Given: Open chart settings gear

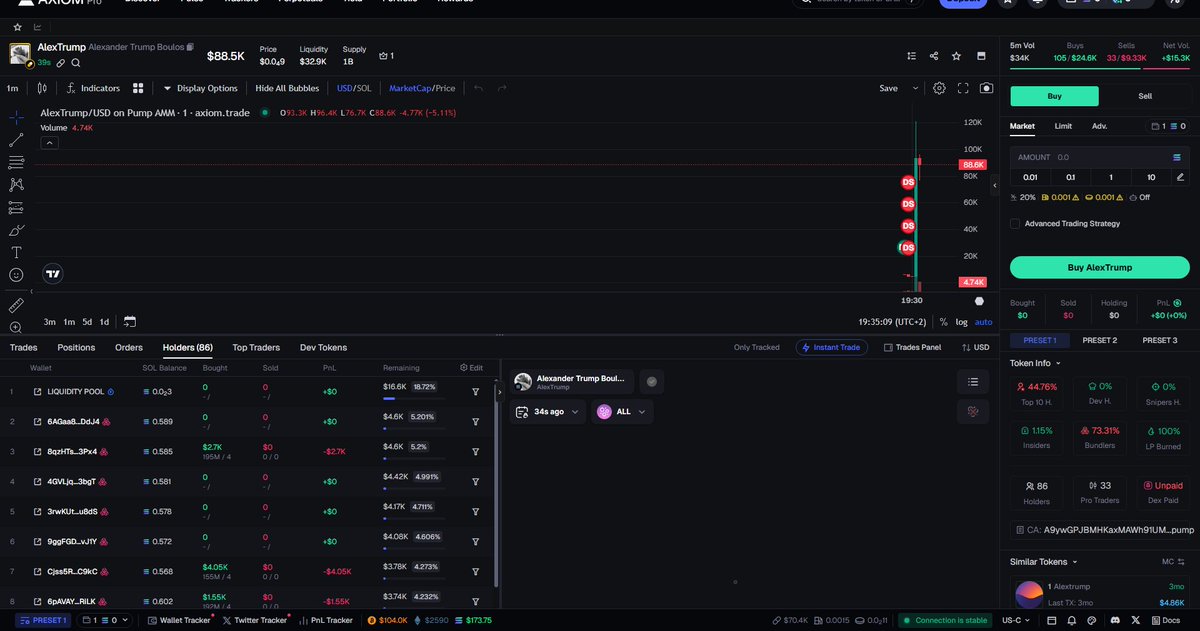Looking at the screenshot, I should [x=939, y=88].
